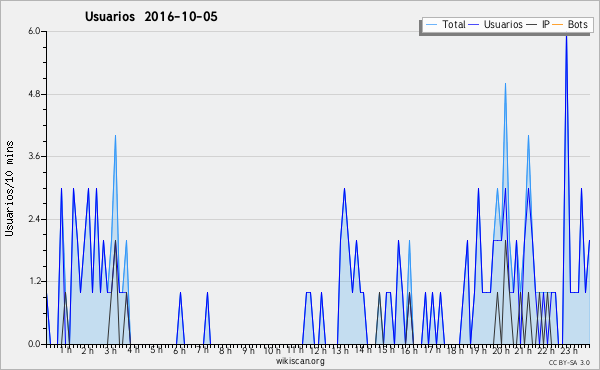
Task: Click the dark blue Usuarios legend line
Action: (x=474, y=25)
